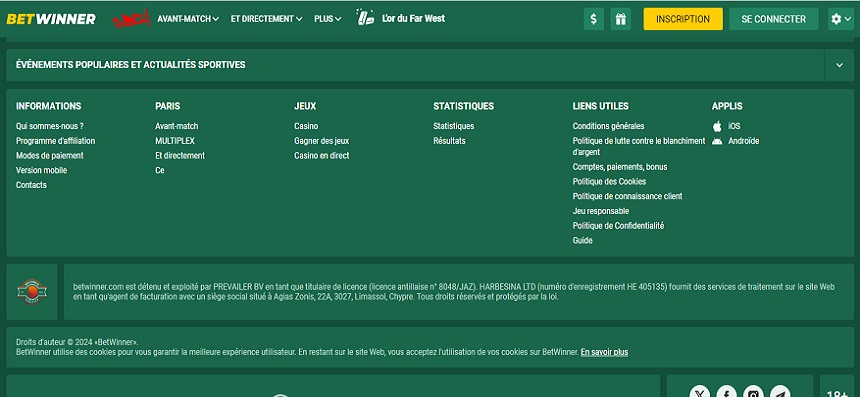
Task: Open Politique de connaissance client link
Action: point(627,196)
